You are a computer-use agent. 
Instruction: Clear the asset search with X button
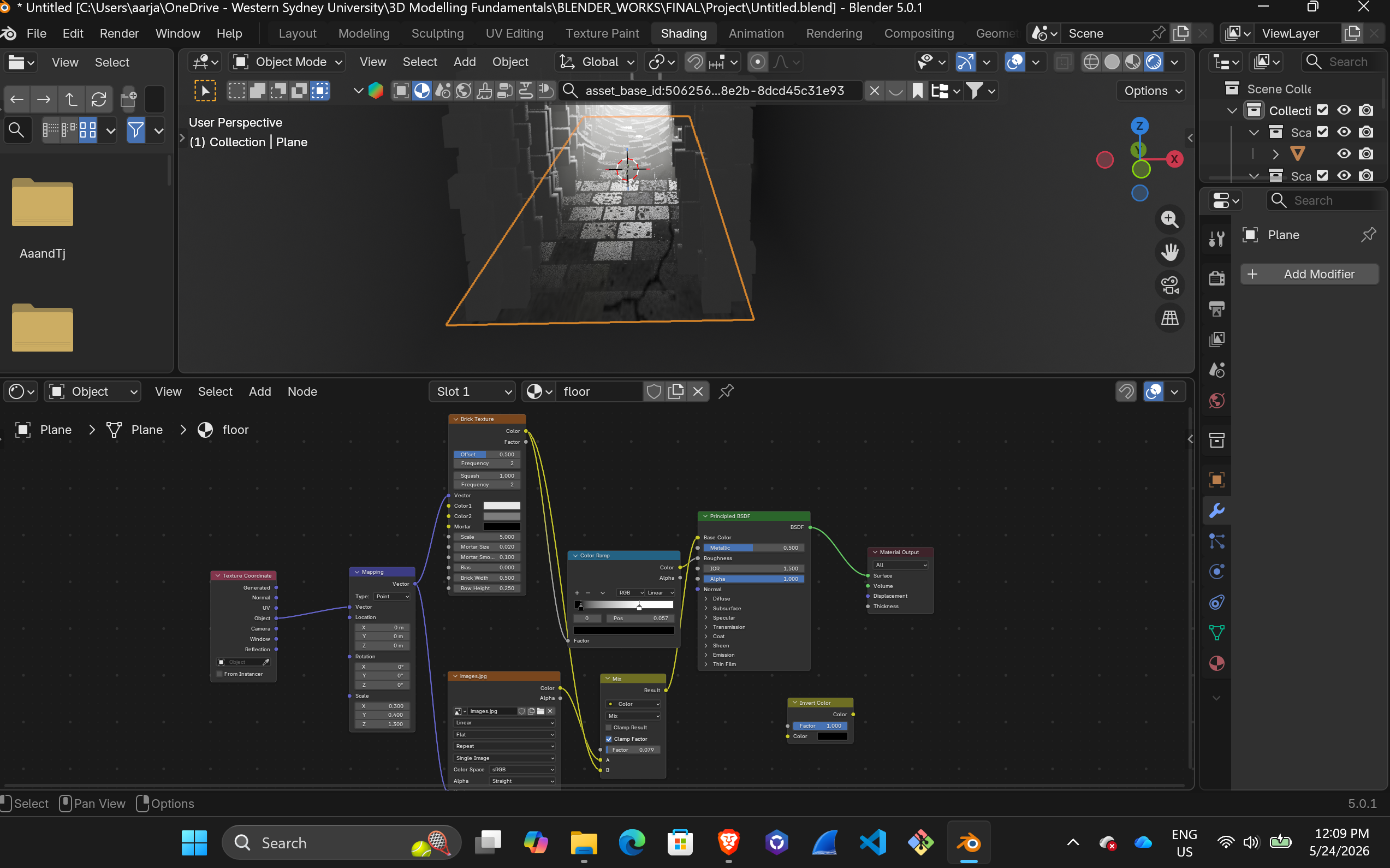point(874,91)
